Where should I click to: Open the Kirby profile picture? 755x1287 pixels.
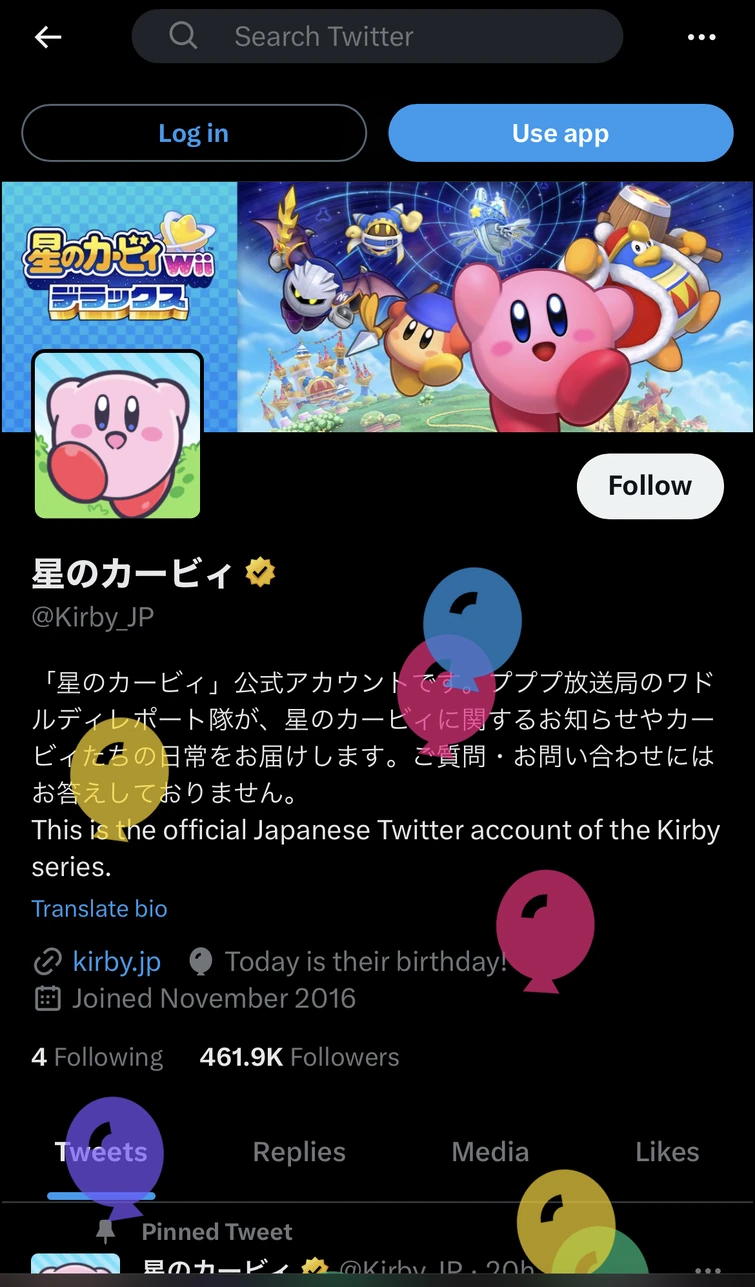point(118,435)
